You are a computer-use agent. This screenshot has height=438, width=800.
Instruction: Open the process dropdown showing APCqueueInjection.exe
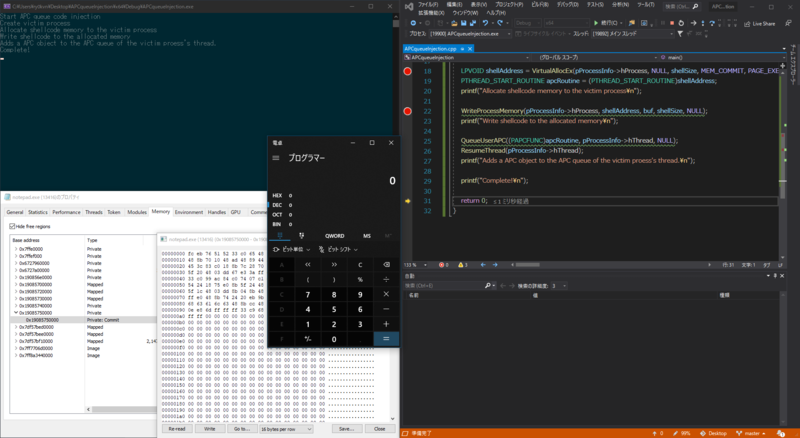[470, 34]
